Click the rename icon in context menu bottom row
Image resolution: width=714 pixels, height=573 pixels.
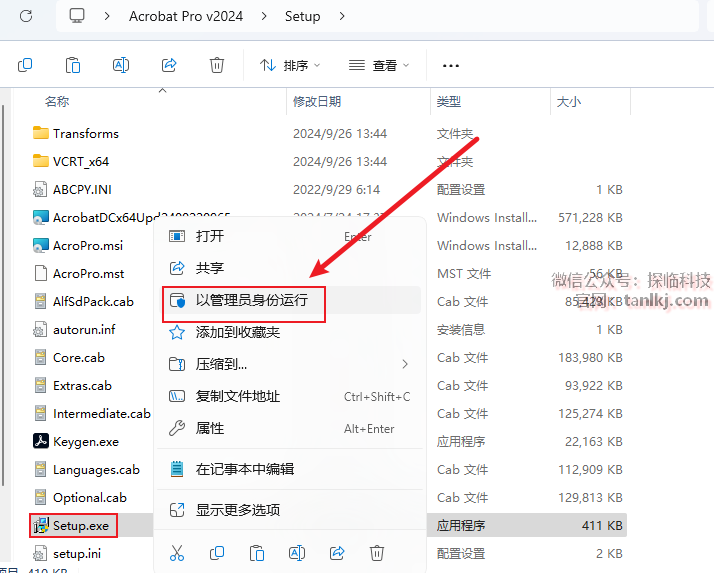click(297, 553)
